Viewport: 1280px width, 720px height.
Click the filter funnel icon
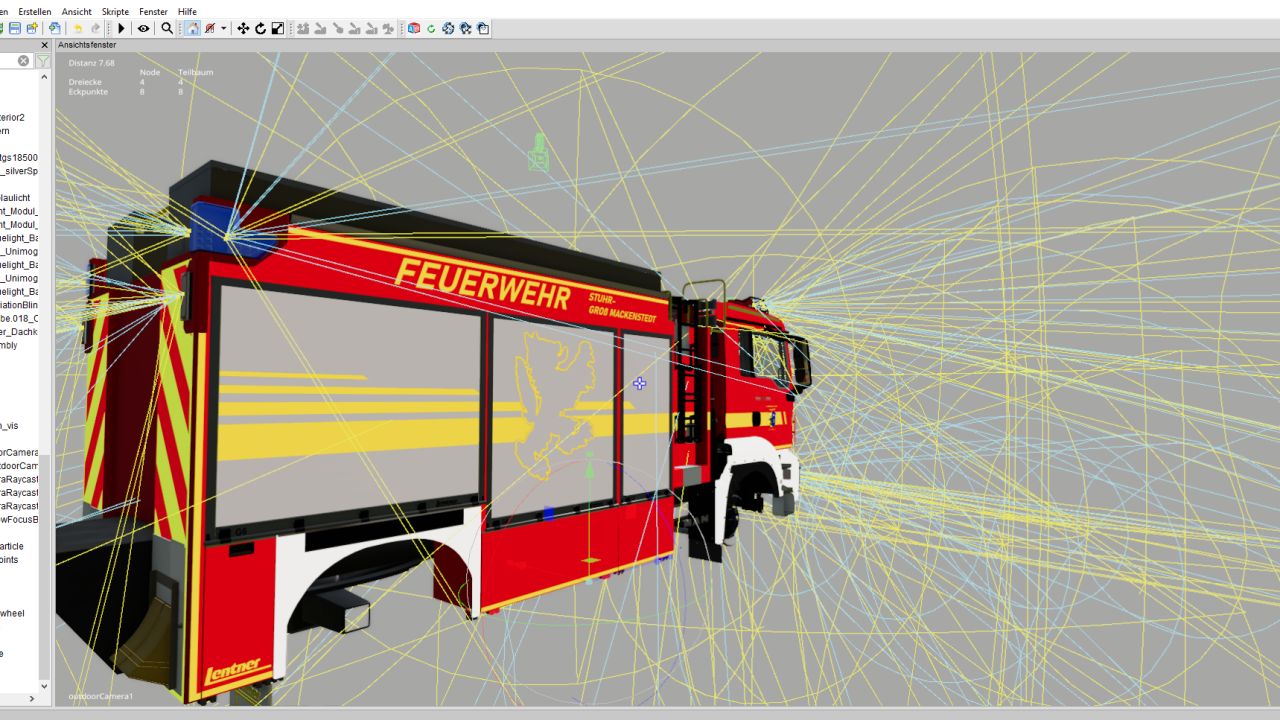[43, 61]
